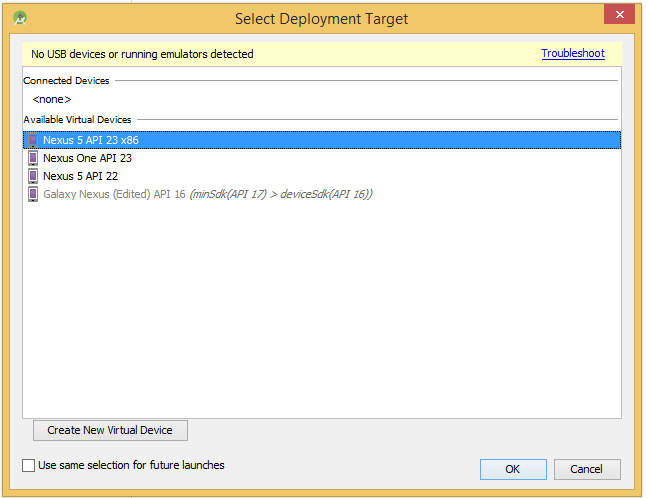Click the Nexus One API 23 phone icon

coord(33,158)
